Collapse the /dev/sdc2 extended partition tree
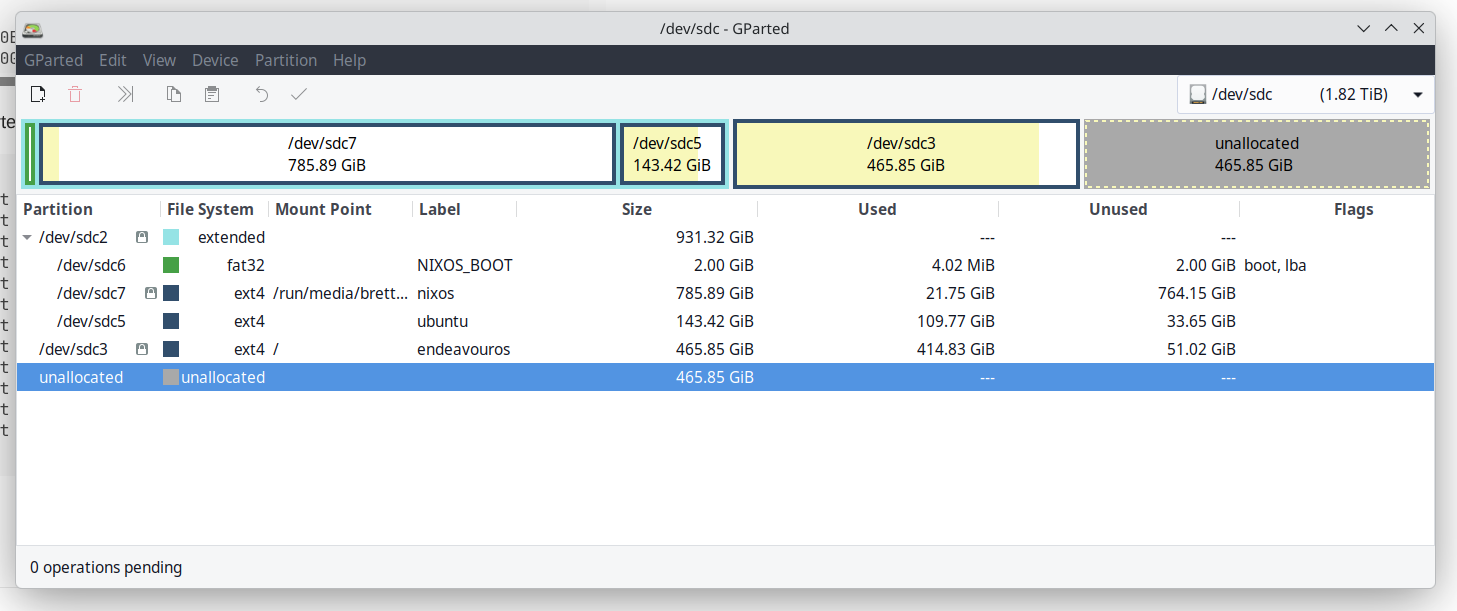The image size is (1457, 611). click(27, 238)
